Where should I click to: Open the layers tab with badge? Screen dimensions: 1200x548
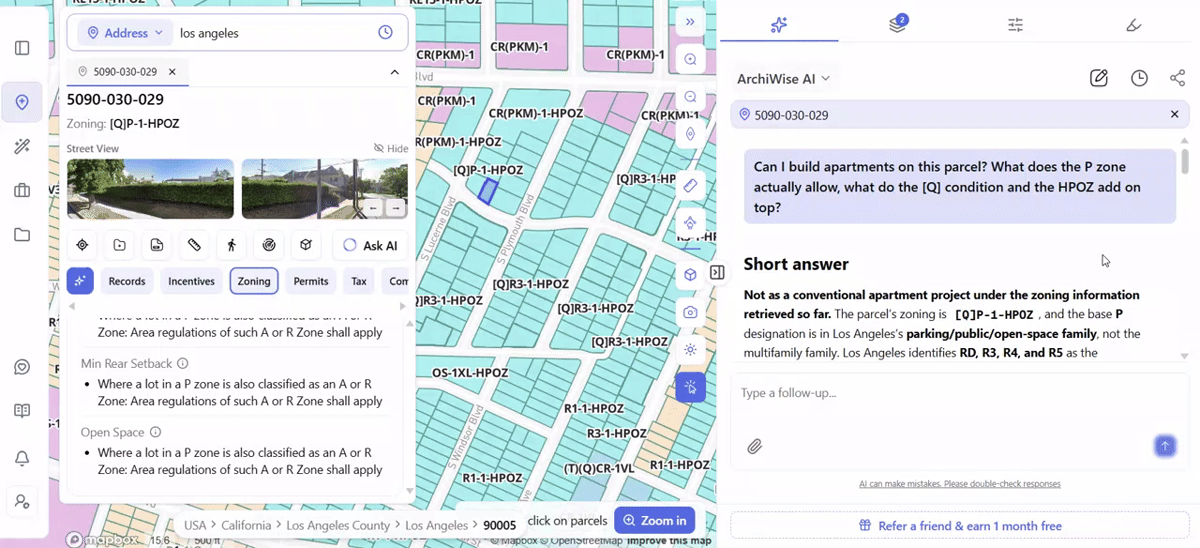click(x=898, y=24)
